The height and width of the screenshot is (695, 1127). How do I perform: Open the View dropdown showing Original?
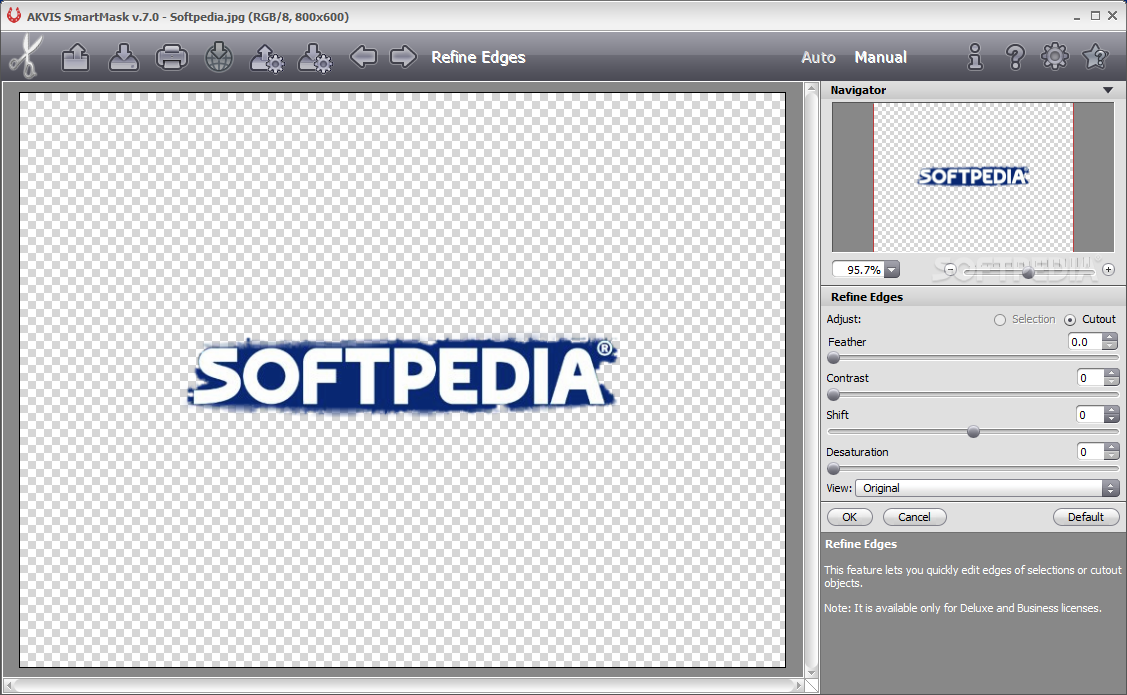pyautogui.click(x=987, y=488)
